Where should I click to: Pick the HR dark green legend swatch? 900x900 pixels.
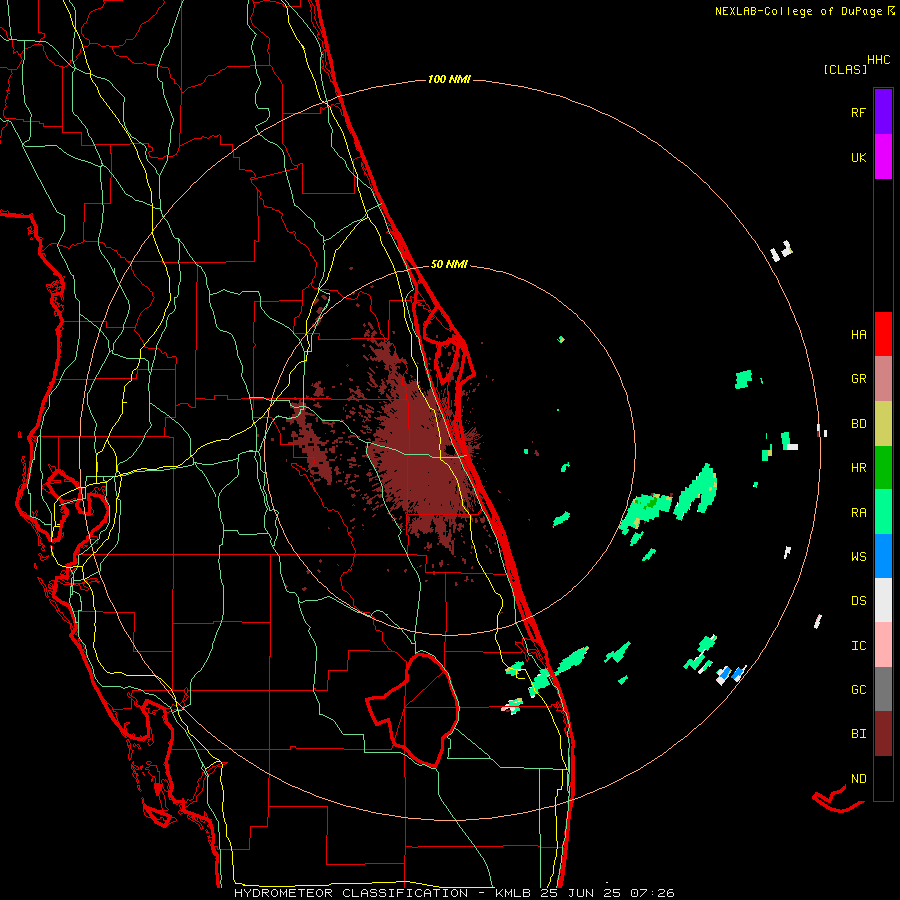tap(883, 468)
